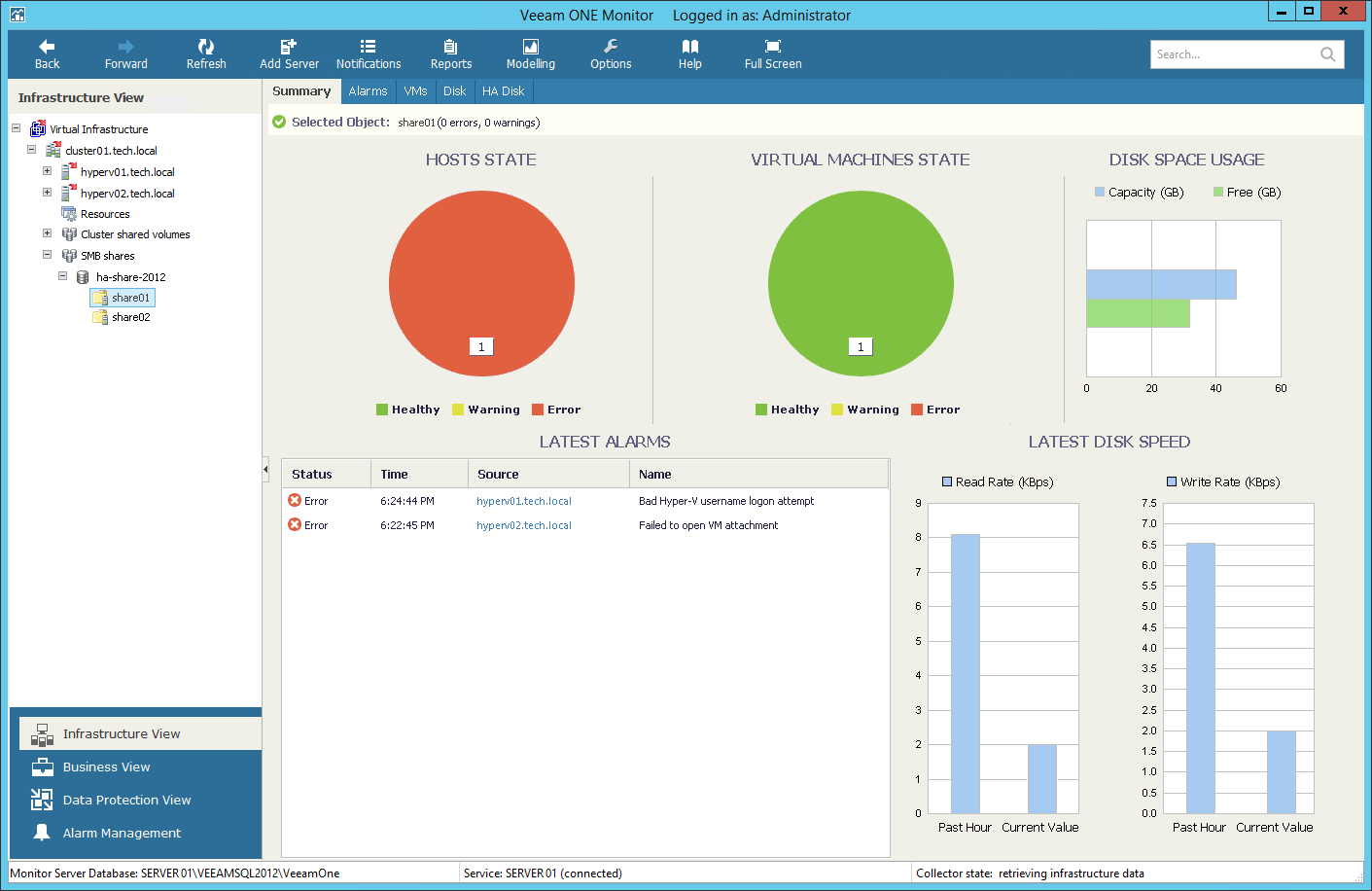Viewport: 1372px width, 891px height.
Task: Collapse the ha-share-2012 node
Action: pos(62,275)
